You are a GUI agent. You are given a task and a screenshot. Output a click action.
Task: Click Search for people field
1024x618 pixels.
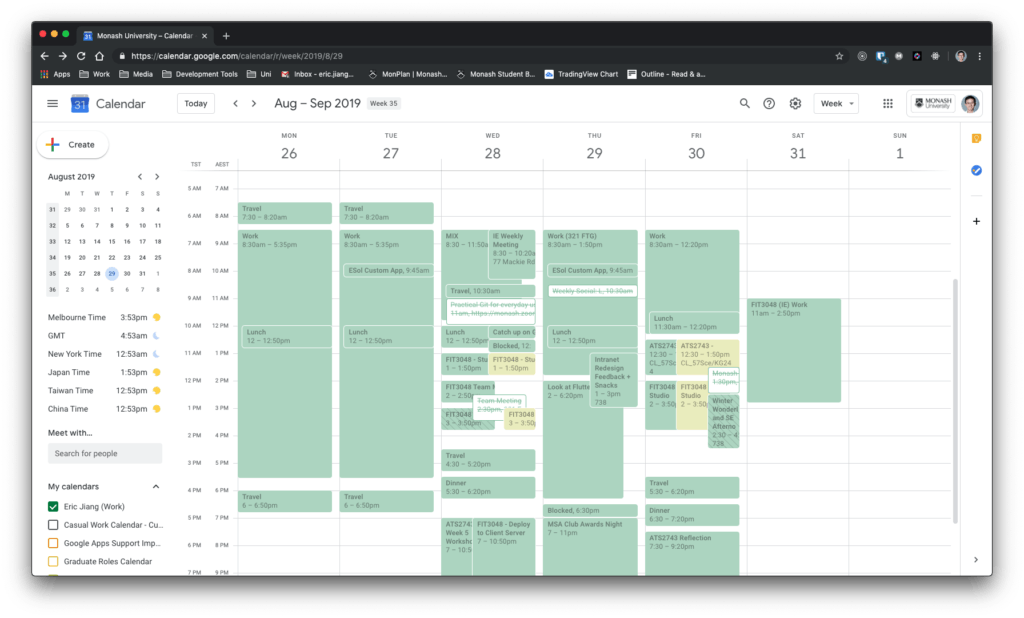104,453
